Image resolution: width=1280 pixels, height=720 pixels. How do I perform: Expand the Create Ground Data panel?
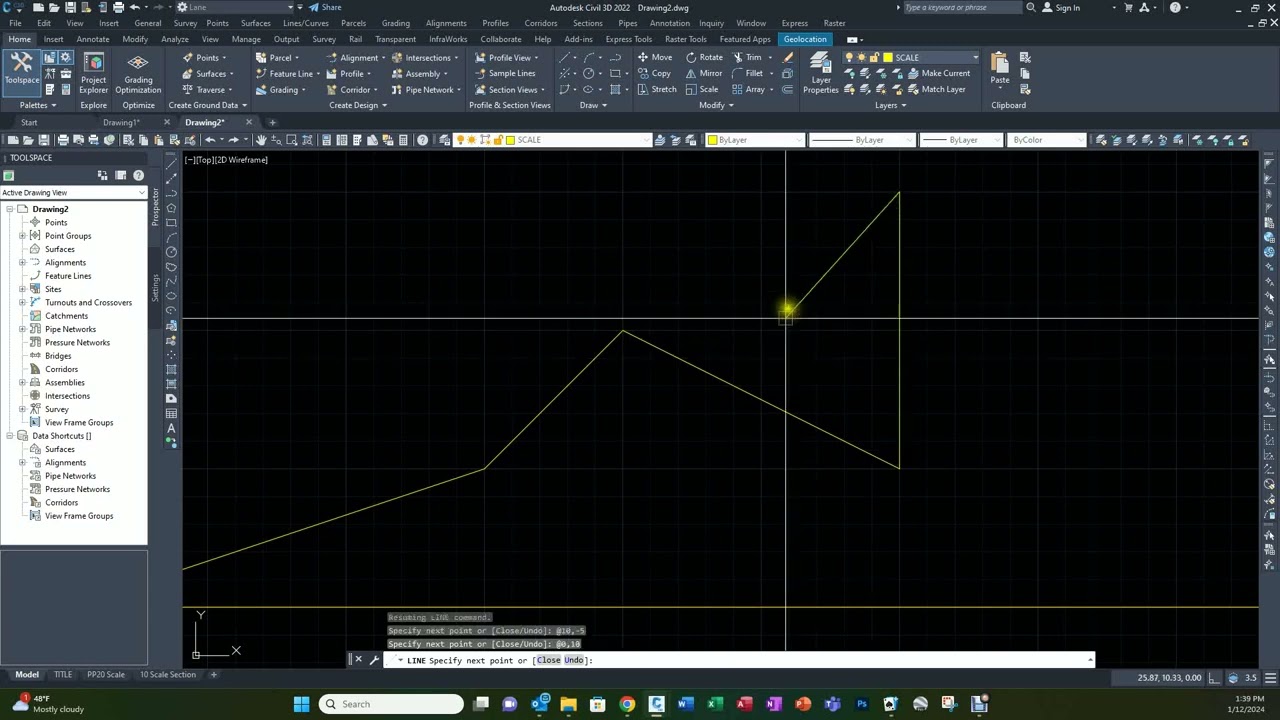pyautogui.click(x=207, y=105)
